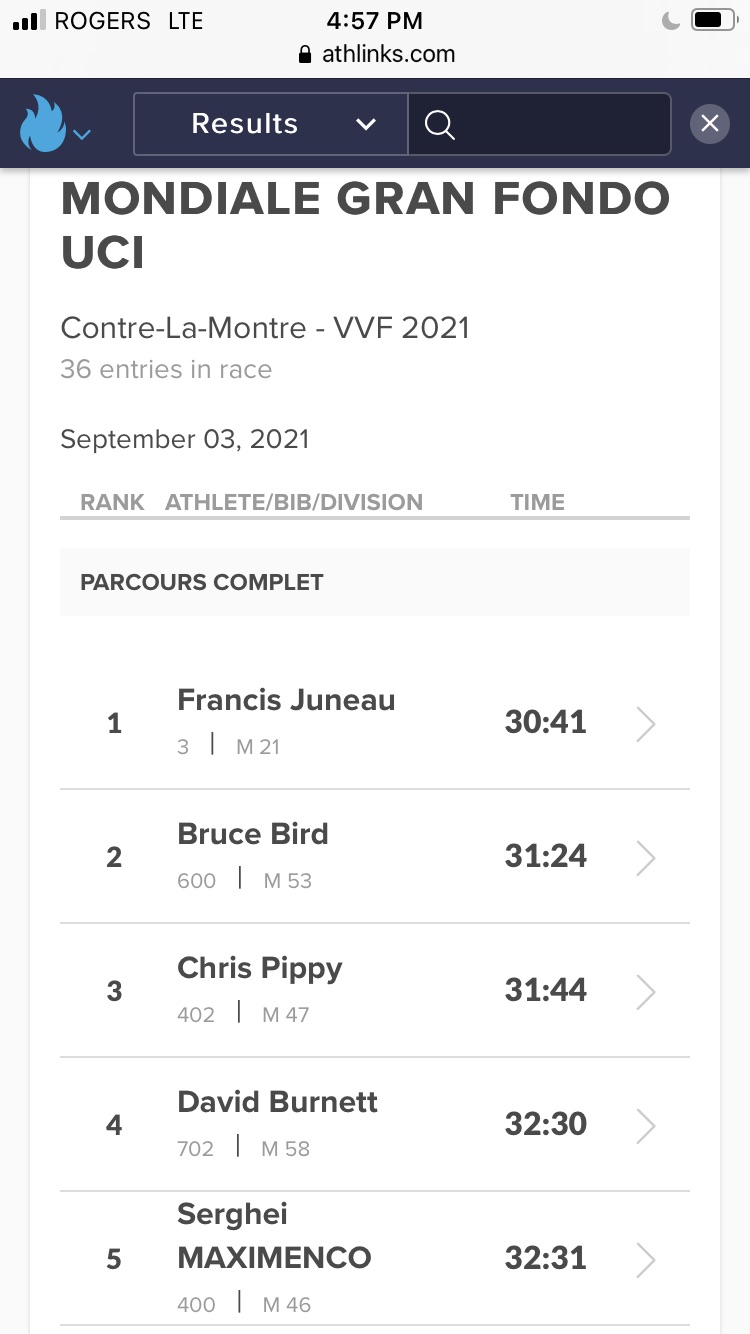Expand the chevron beside the flame logo
750x1334 pixels.
[x=83, y=134]
